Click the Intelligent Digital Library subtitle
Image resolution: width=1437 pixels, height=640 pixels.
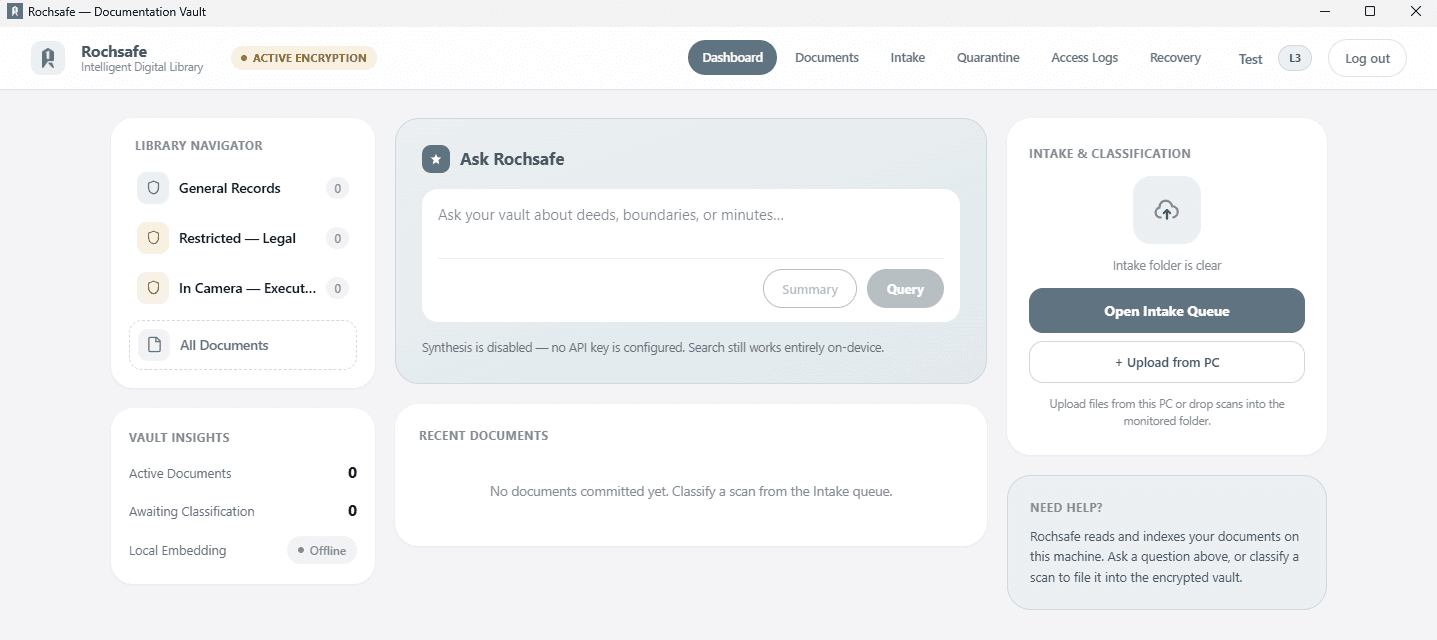(142, 67)
